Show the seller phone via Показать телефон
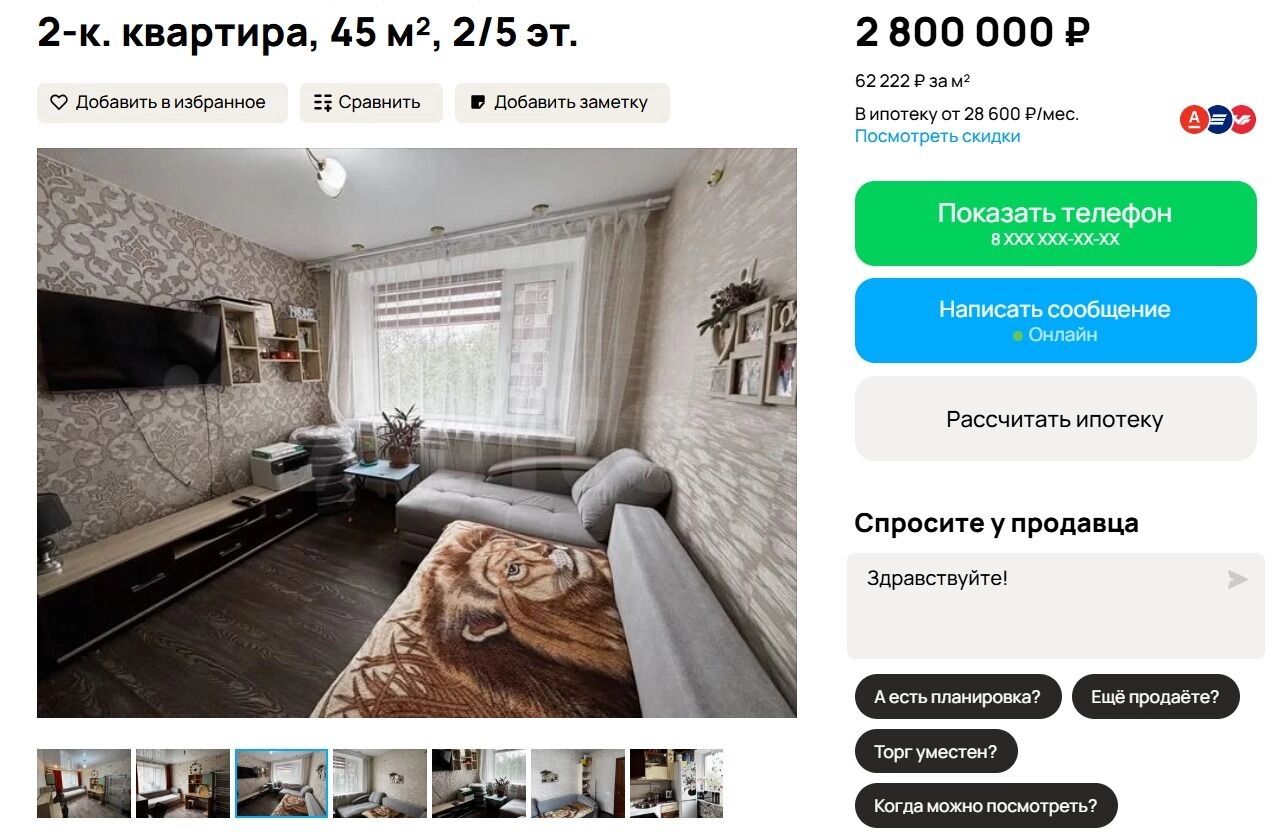This screenshot has width=1287, height=832. coord(1055,223)
